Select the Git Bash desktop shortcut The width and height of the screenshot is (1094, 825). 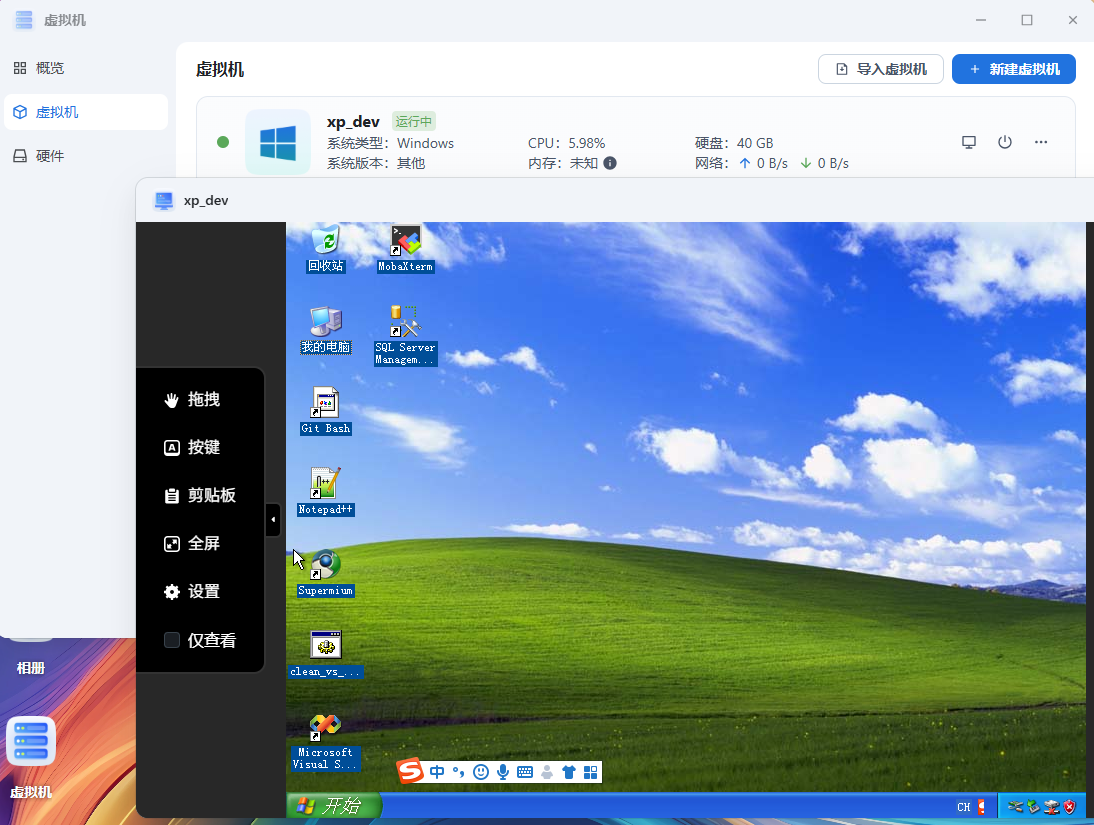(326, 410)
